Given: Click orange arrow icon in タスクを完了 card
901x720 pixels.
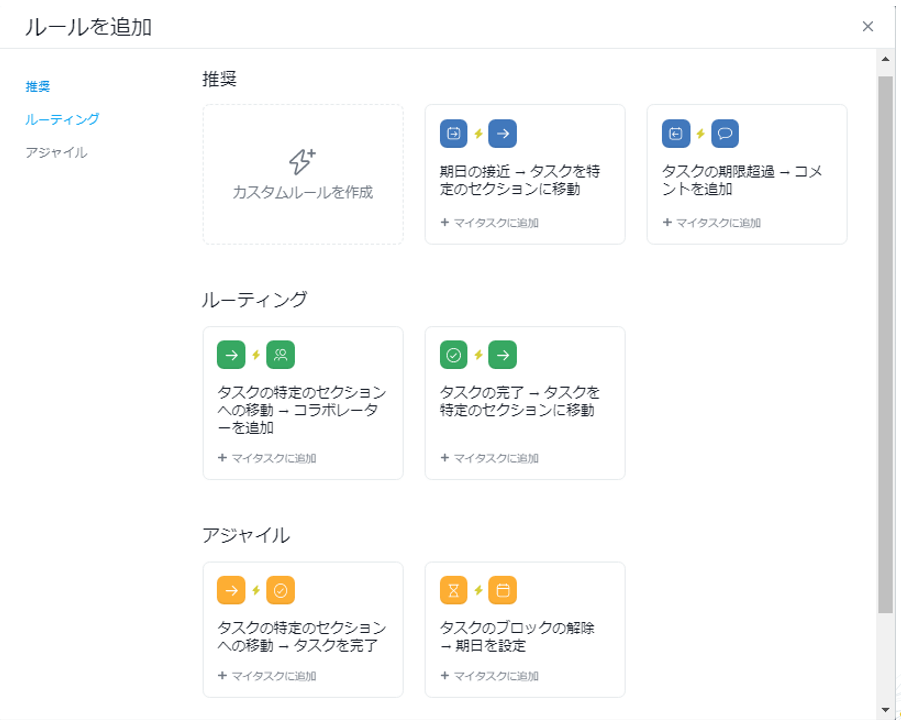Looking at the screenshot, I should [x=231, y=590].
